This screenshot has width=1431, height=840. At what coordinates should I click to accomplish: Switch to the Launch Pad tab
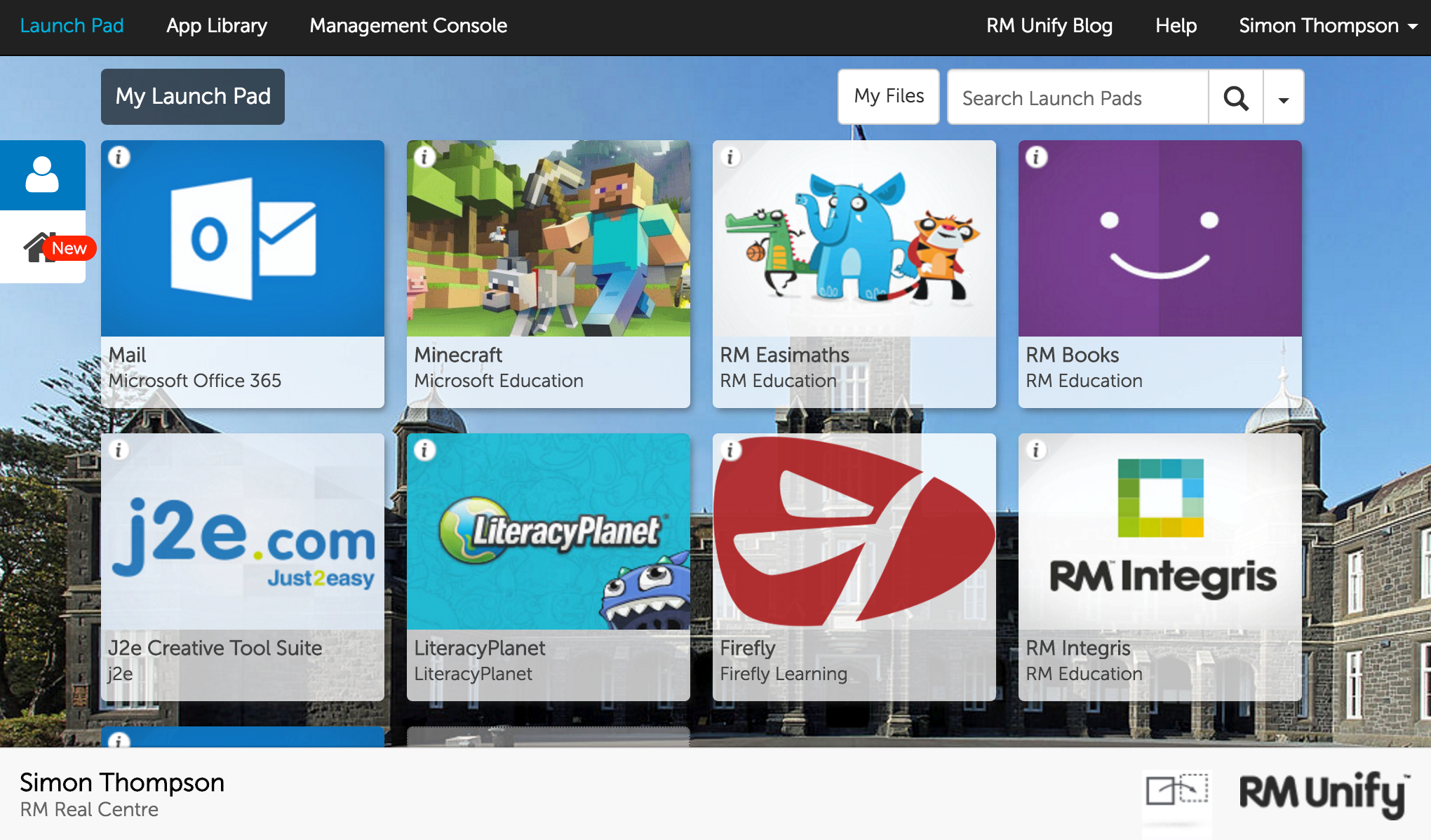point(72,26)
